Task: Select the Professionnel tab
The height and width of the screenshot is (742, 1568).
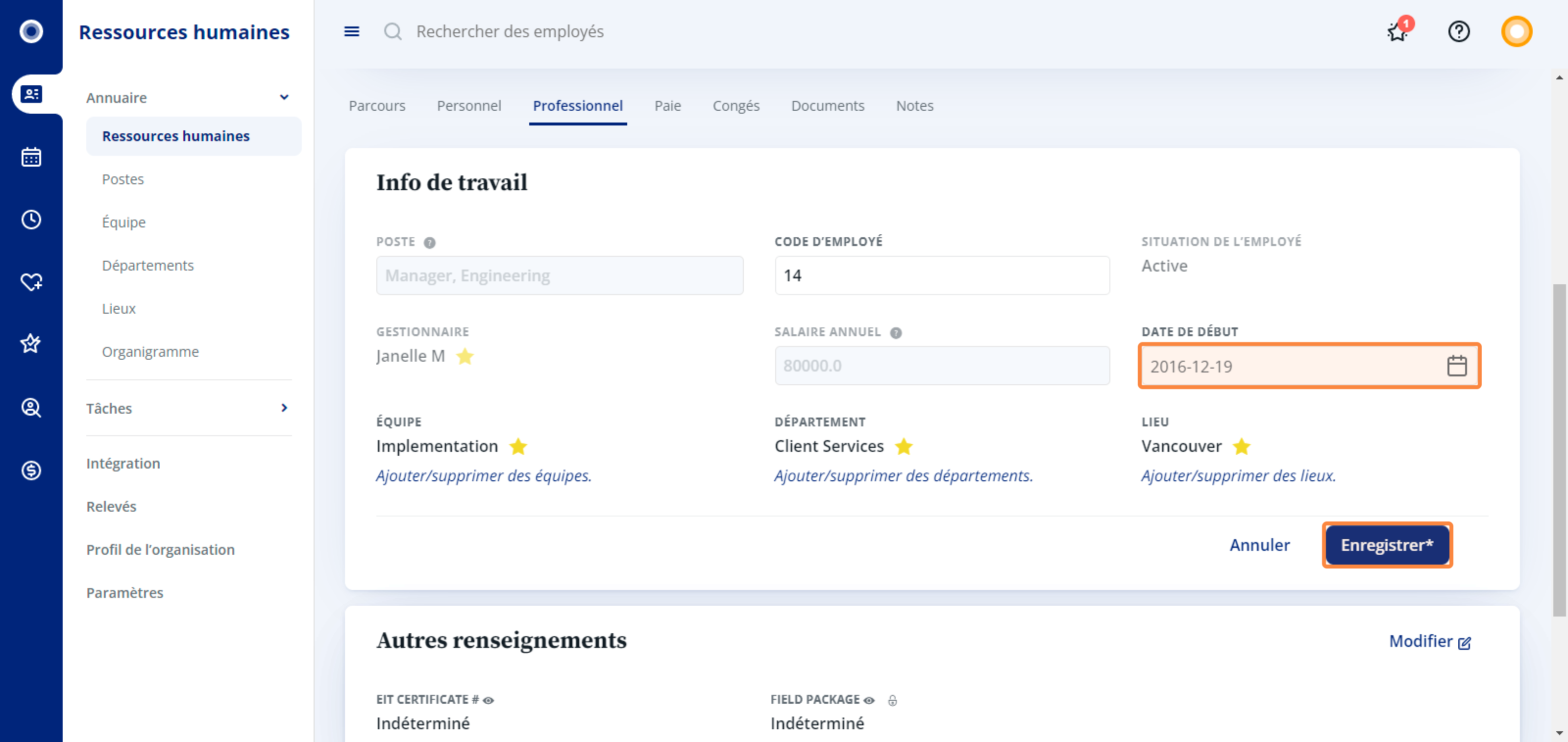Action: (x=578, y=105)
